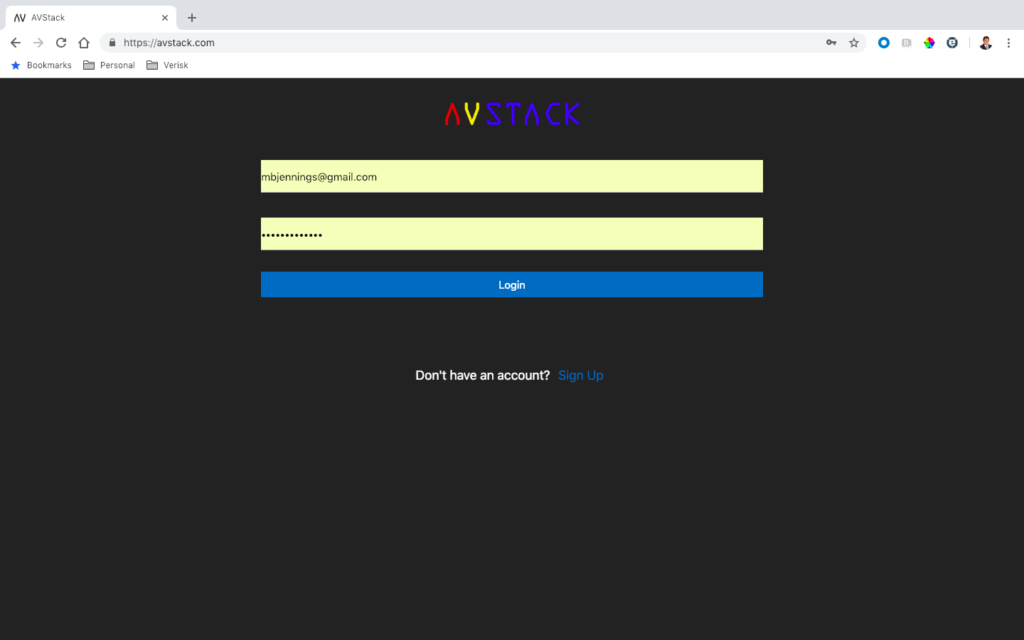
Task: Click the AVSTACK logo
Action: 512,114
